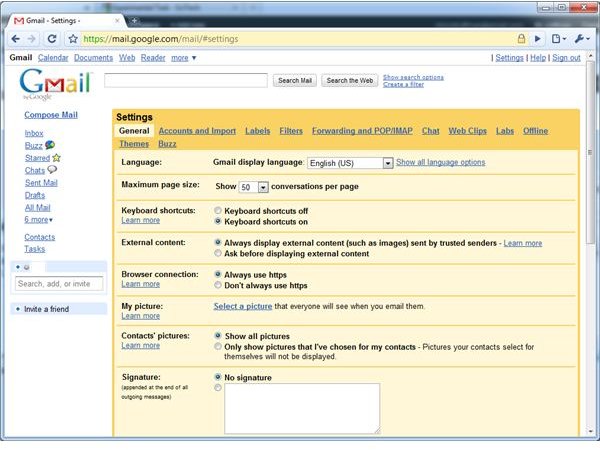Click Compose Mail
Viewport: 600px width, 450px height.
(x=51, y=115)
